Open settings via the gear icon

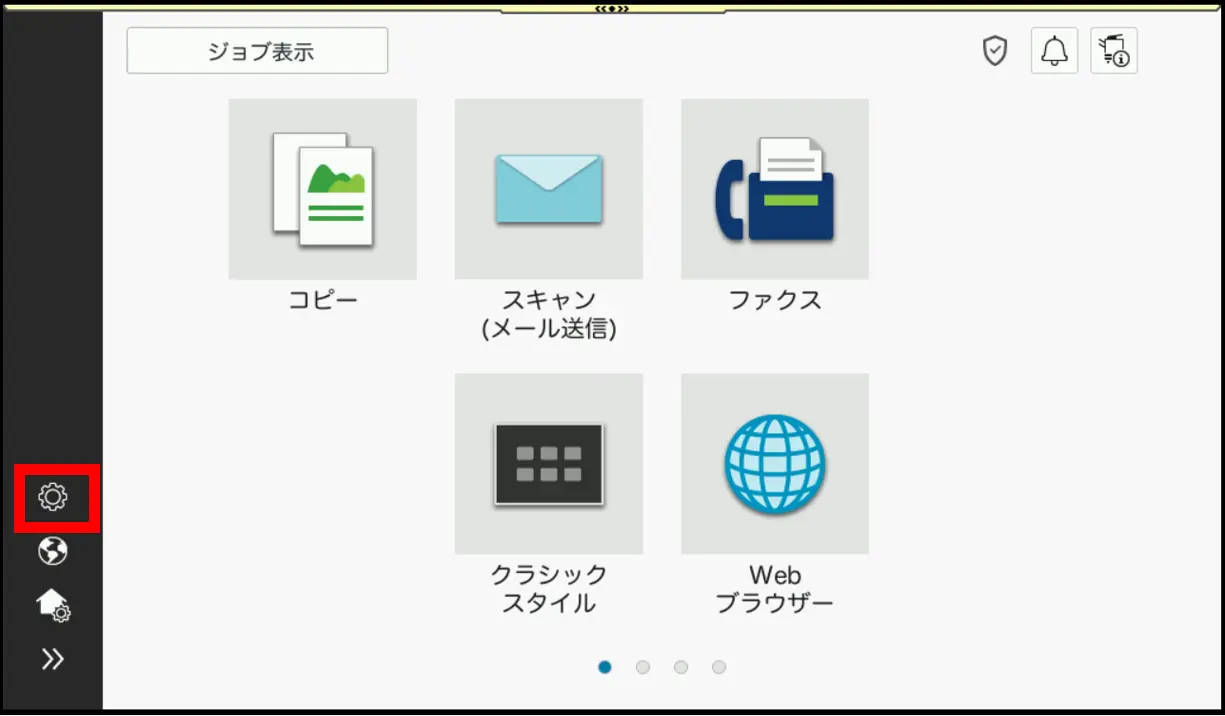point(52,497)
